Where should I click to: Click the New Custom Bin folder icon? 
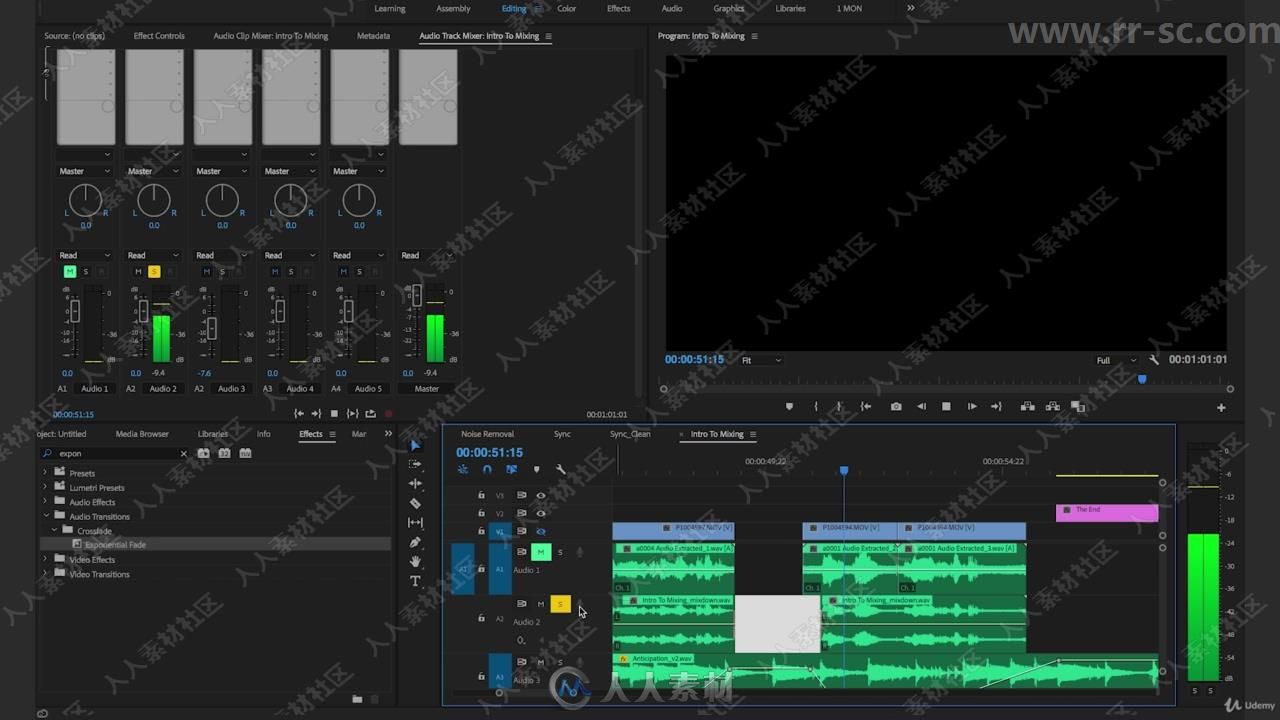click(x=357, y=699)
